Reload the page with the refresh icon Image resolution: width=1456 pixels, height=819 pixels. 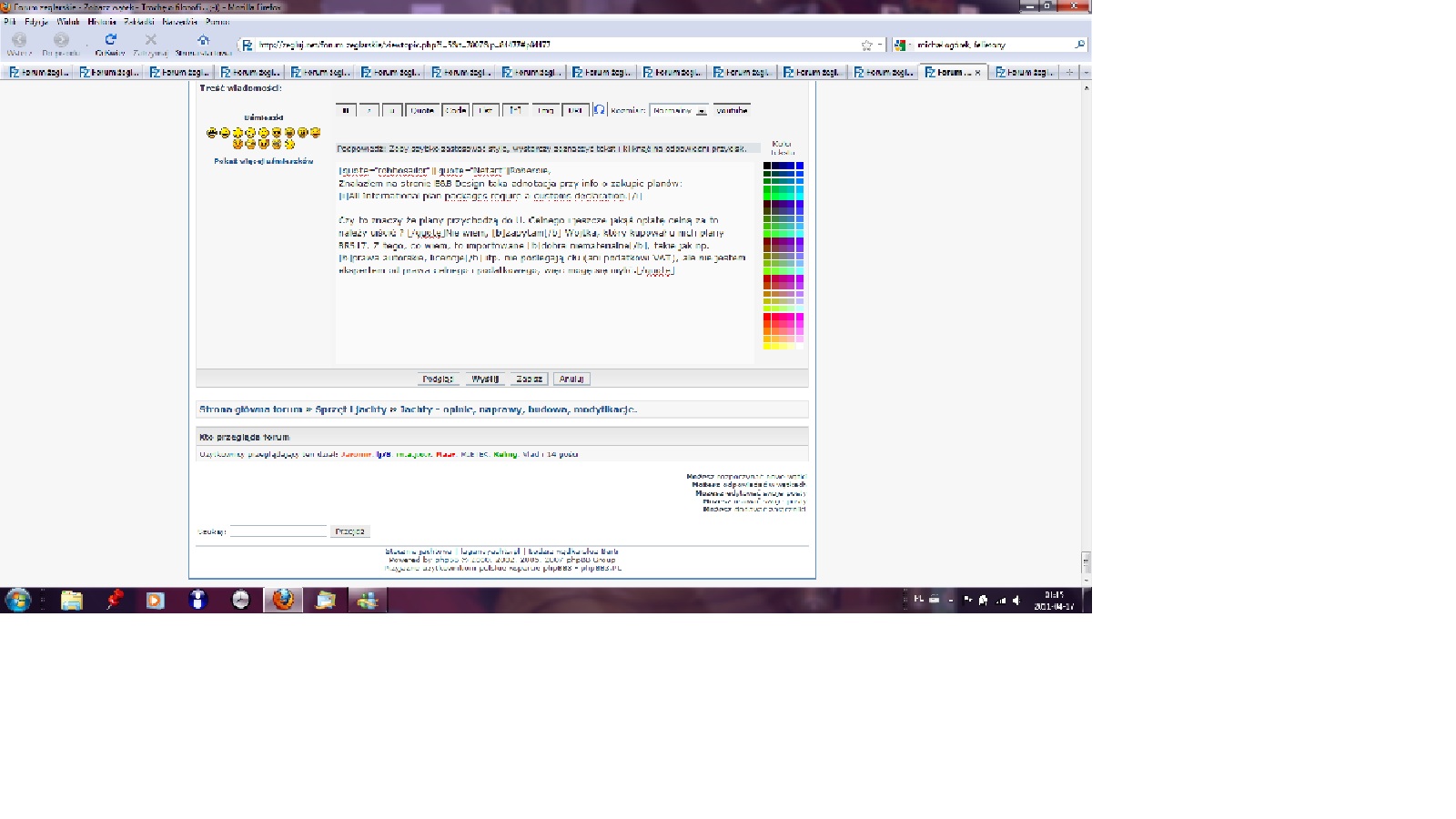110,40
